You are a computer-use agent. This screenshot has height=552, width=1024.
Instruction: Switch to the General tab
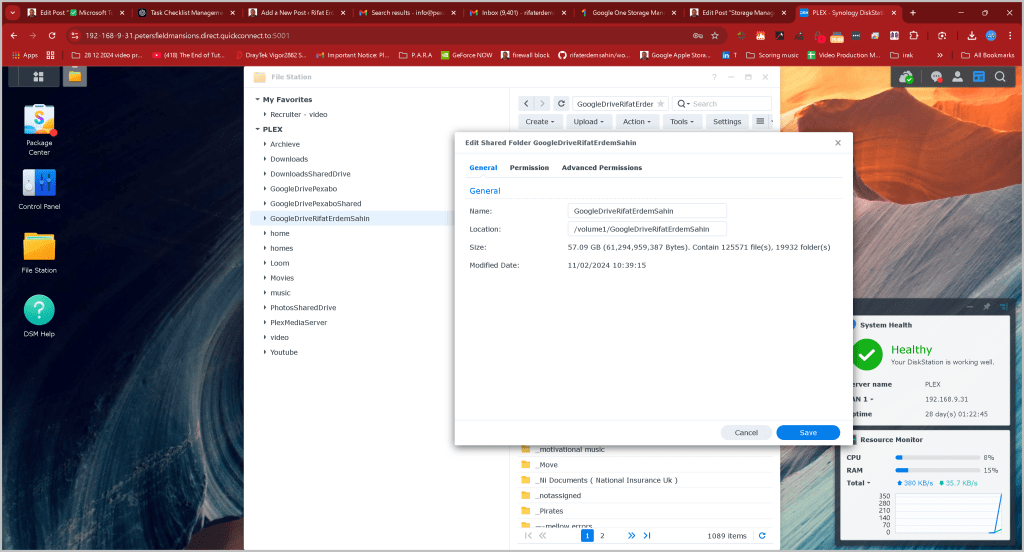point(483,168)
